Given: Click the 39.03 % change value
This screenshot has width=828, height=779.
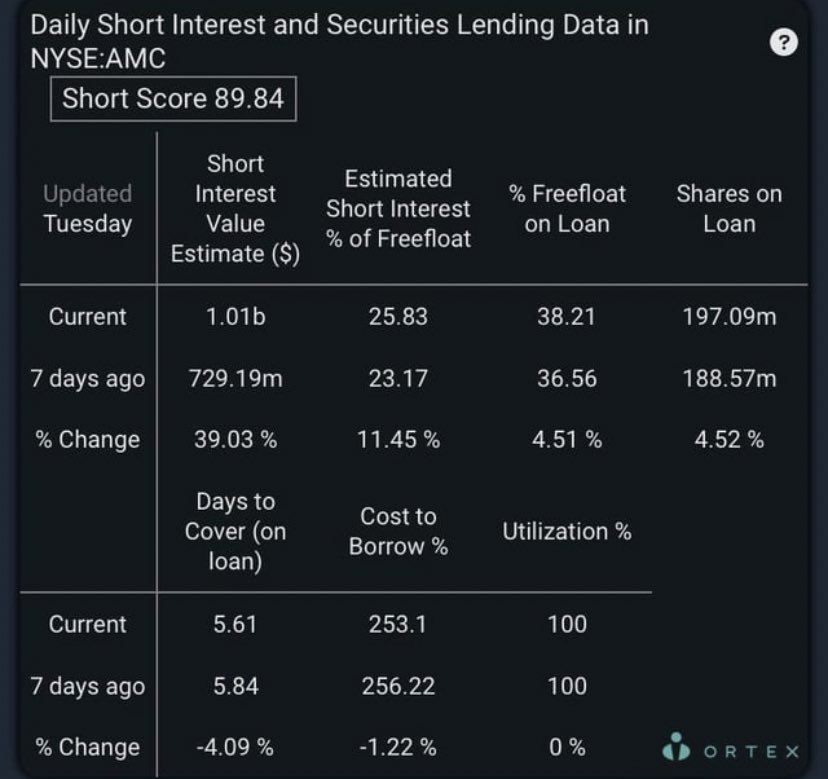Looking at the screenshot, I should (235, 439).
